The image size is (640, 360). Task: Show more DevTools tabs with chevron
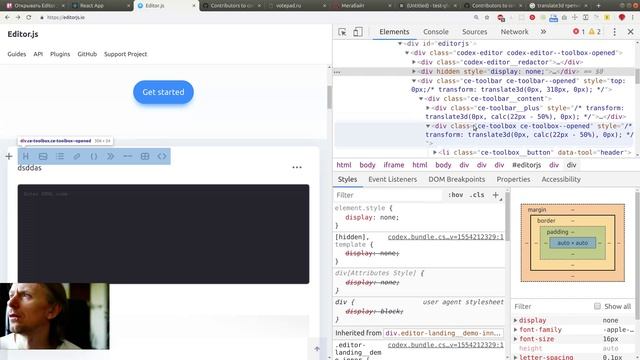tap(543, 32)
